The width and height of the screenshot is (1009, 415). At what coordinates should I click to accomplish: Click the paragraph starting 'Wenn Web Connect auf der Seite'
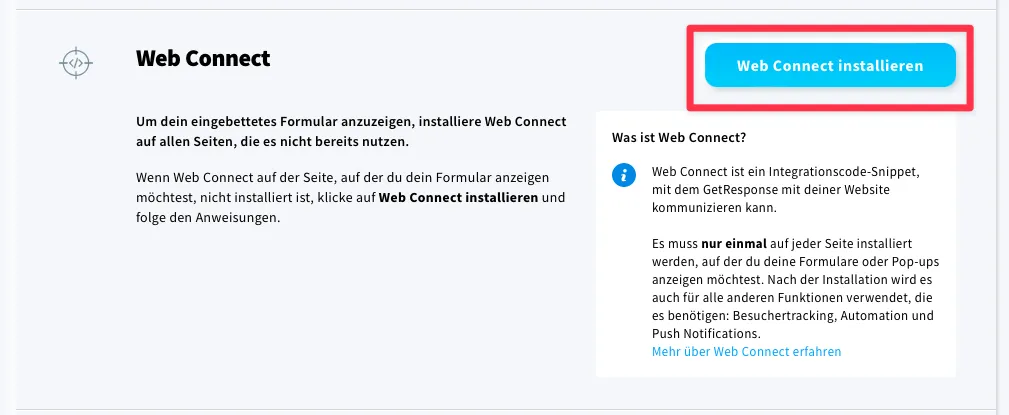coord(351,197)
